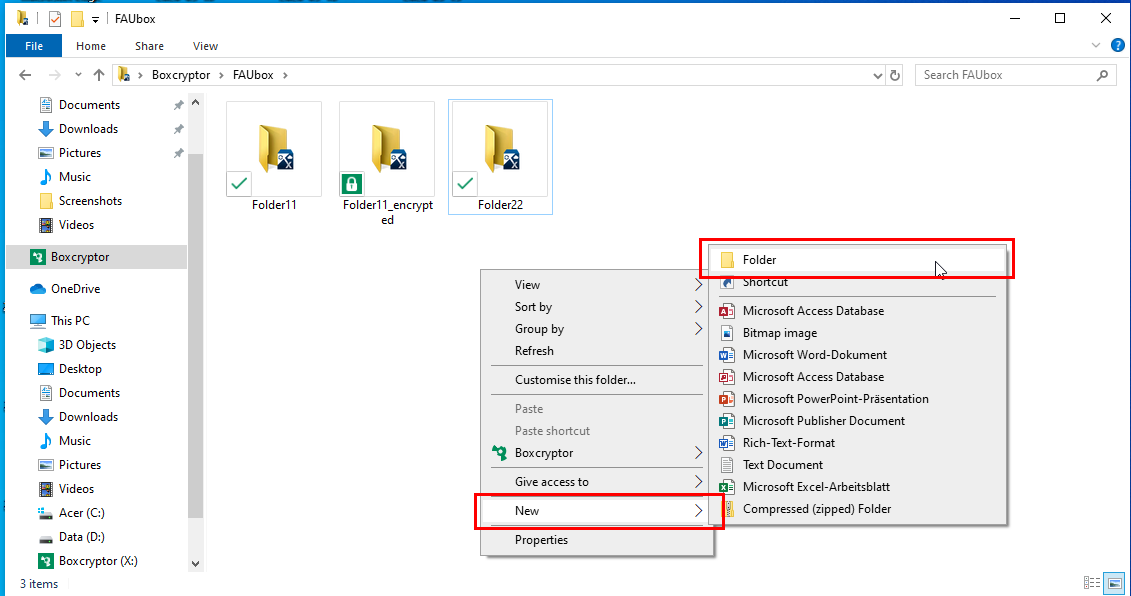
Task: Expand the View submenu
Action: (x=597, y=285)
